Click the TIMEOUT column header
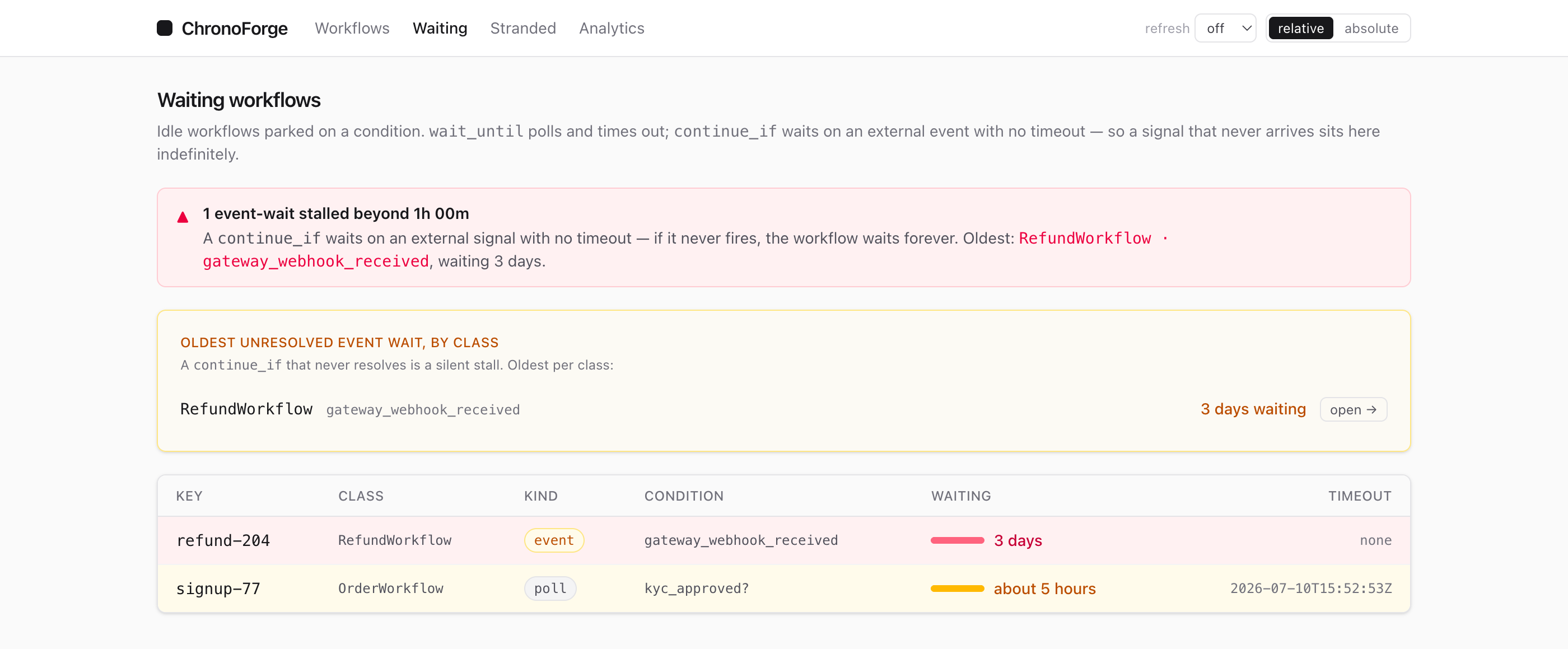This screenshot has height=649, width=1568. (1359, 496)
